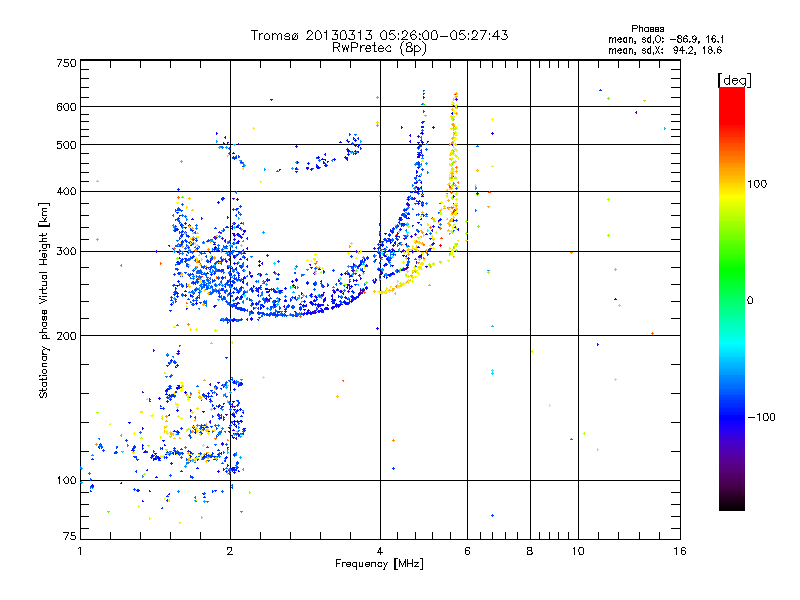Click the x-axis tick label "10"
Image resolution: width=800 pixels, height=600 pixels.
[578, 551]
